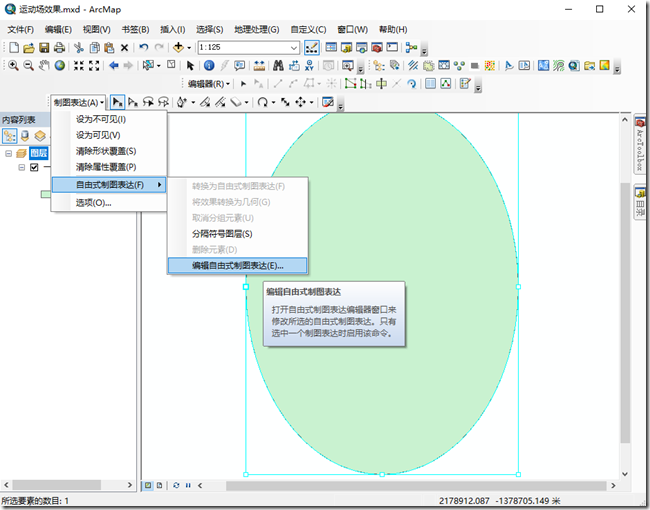Image resolution: width=650 pixels, height=510 pixels.
Task: Switch to List By Source
Action: coord(25,136)
